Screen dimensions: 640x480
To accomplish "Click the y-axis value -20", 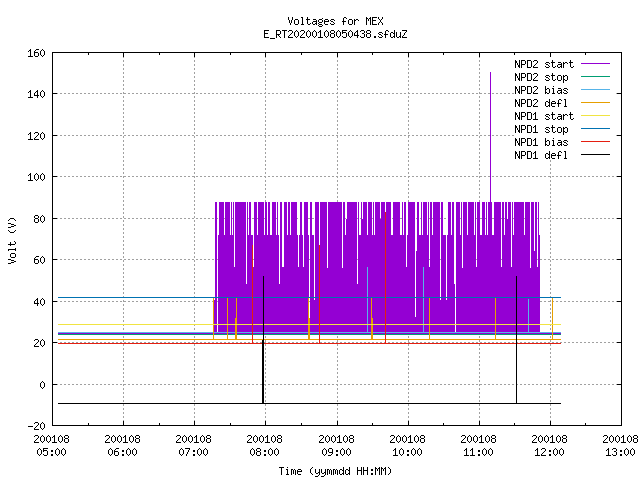I will (36, 426).
